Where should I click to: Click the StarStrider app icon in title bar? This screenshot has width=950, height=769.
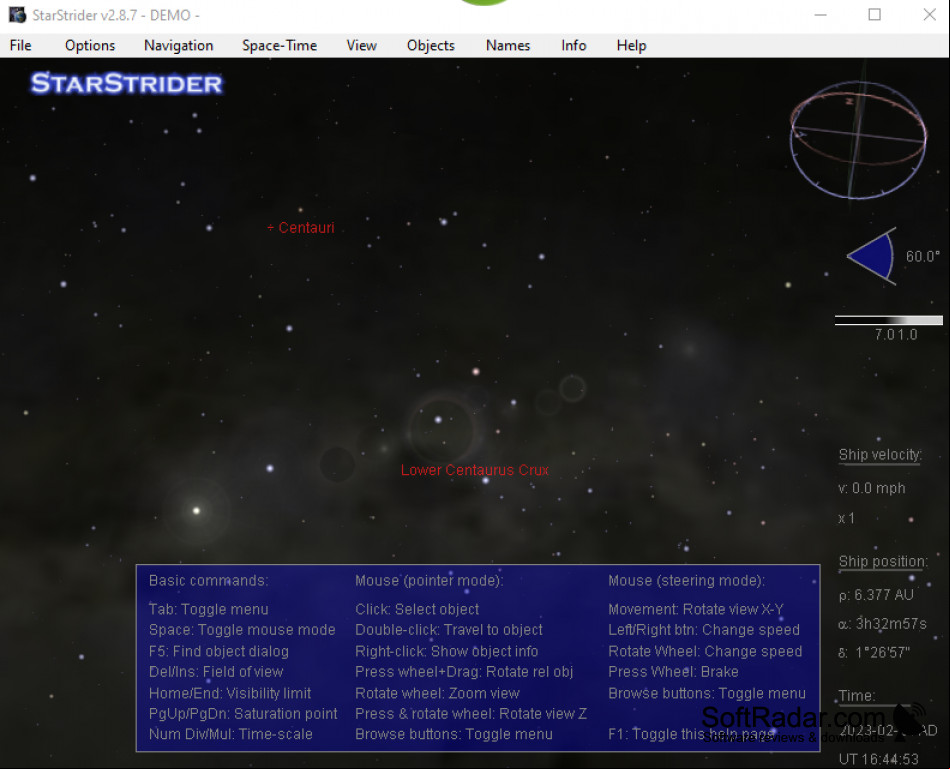click(17, 15)
